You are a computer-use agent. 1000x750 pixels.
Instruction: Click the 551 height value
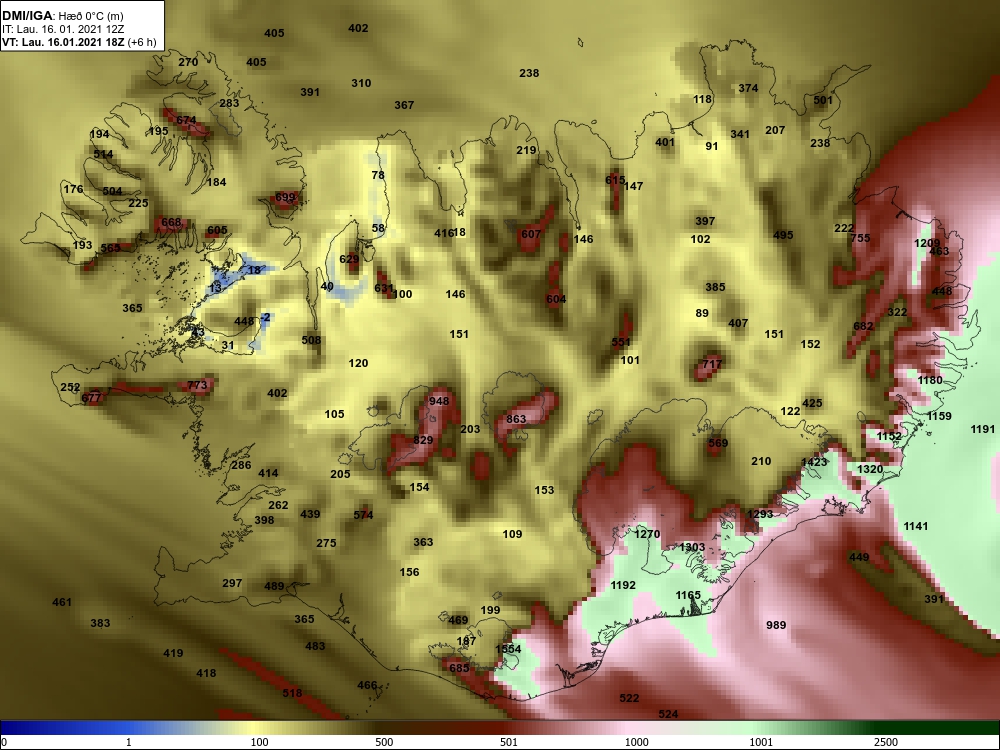pyautogui.click(x=621, y=342)
